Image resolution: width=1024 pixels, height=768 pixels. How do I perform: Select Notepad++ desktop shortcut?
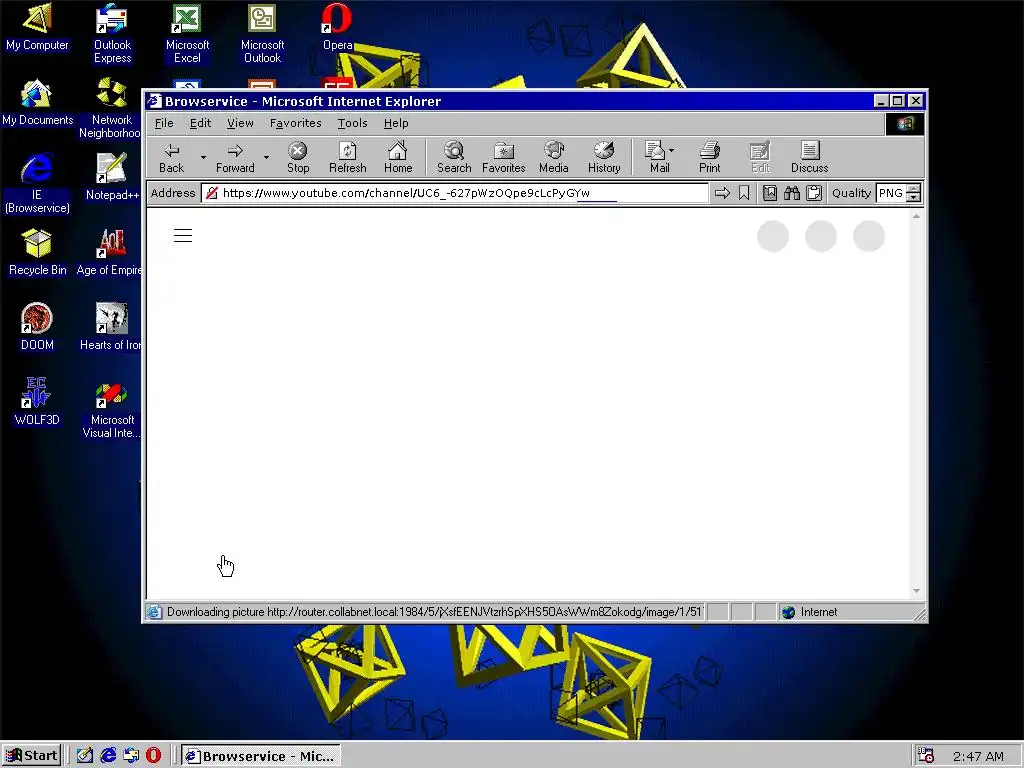pos(112,177)
